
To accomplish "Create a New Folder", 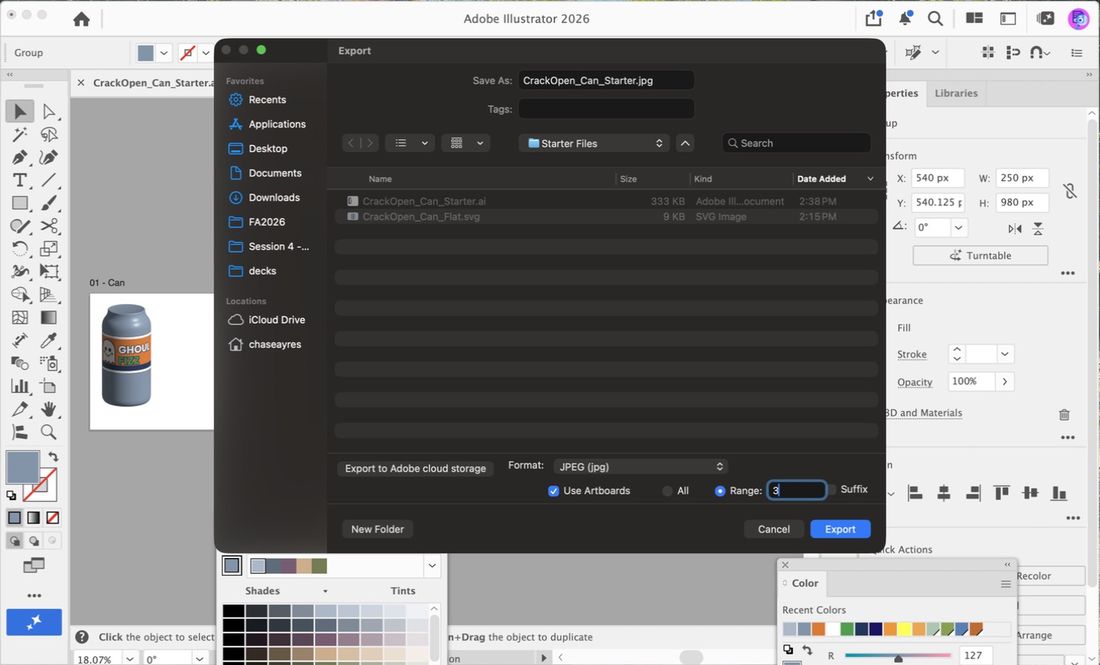I will [377, 529].
